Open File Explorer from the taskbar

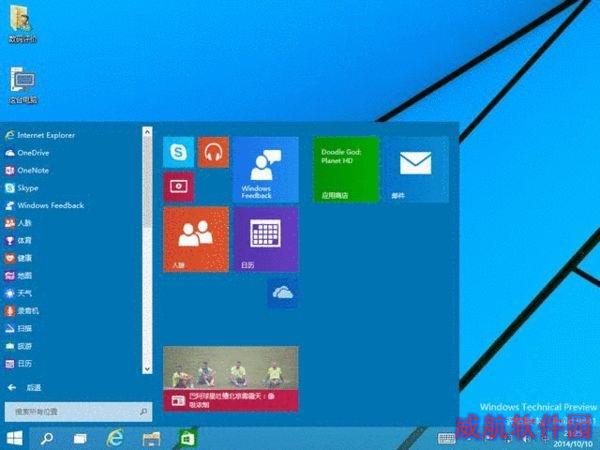(151, 439)
